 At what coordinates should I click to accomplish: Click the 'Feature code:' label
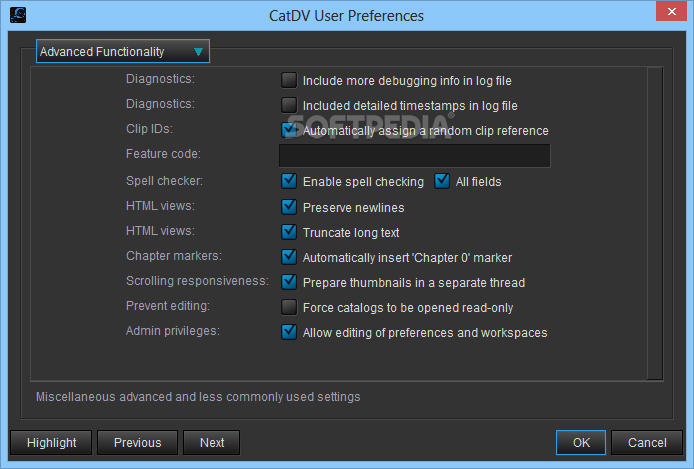pyautogui.click(x=163, y=154)
